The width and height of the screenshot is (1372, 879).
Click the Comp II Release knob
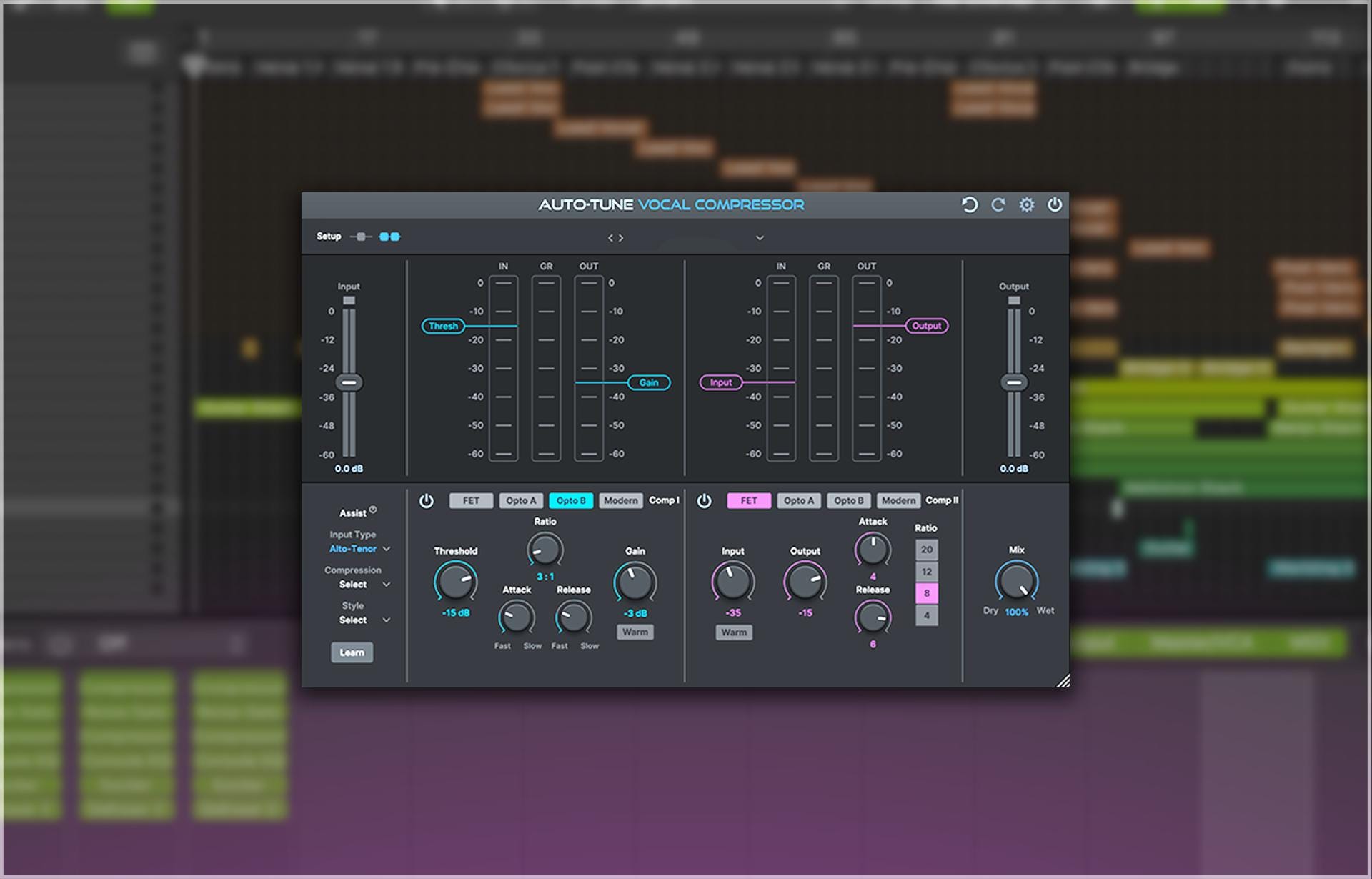click(x=873, y=617)
